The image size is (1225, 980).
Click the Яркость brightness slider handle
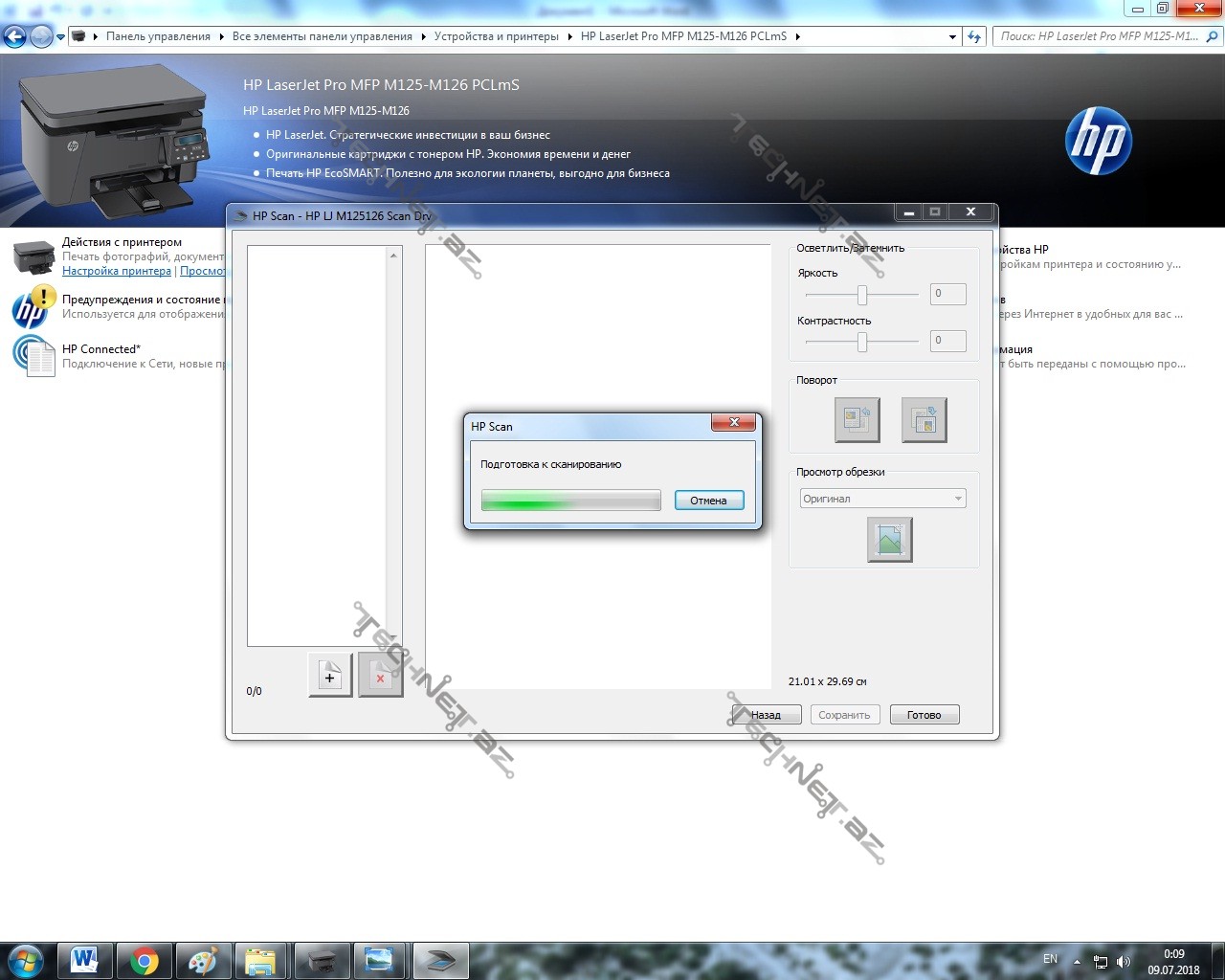[862, 295]
